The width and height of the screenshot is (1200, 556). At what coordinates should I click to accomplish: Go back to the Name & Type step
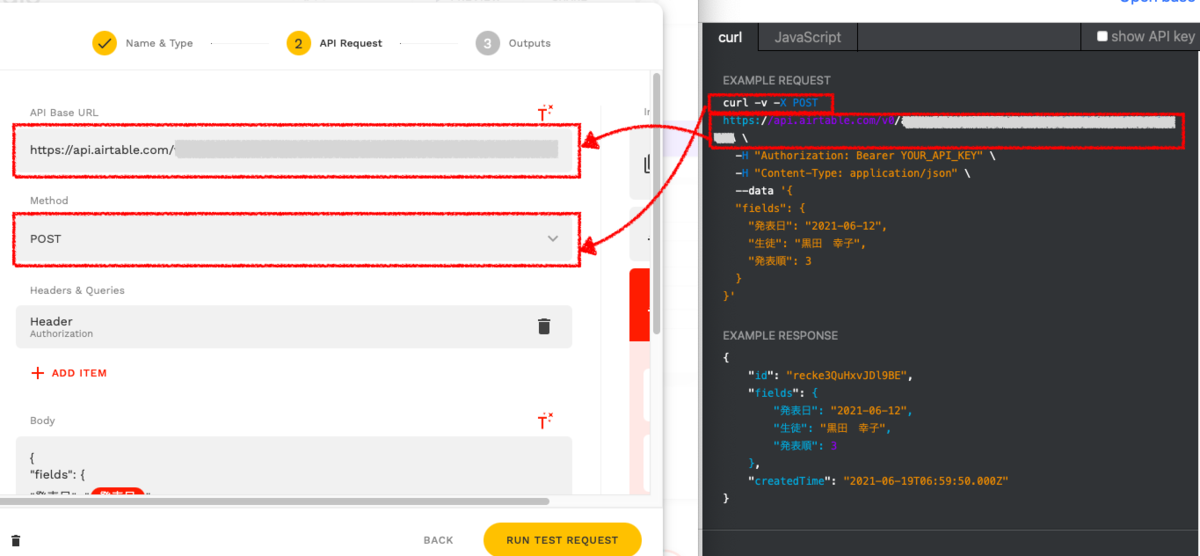pyautogui.click(x=142, y=43)
